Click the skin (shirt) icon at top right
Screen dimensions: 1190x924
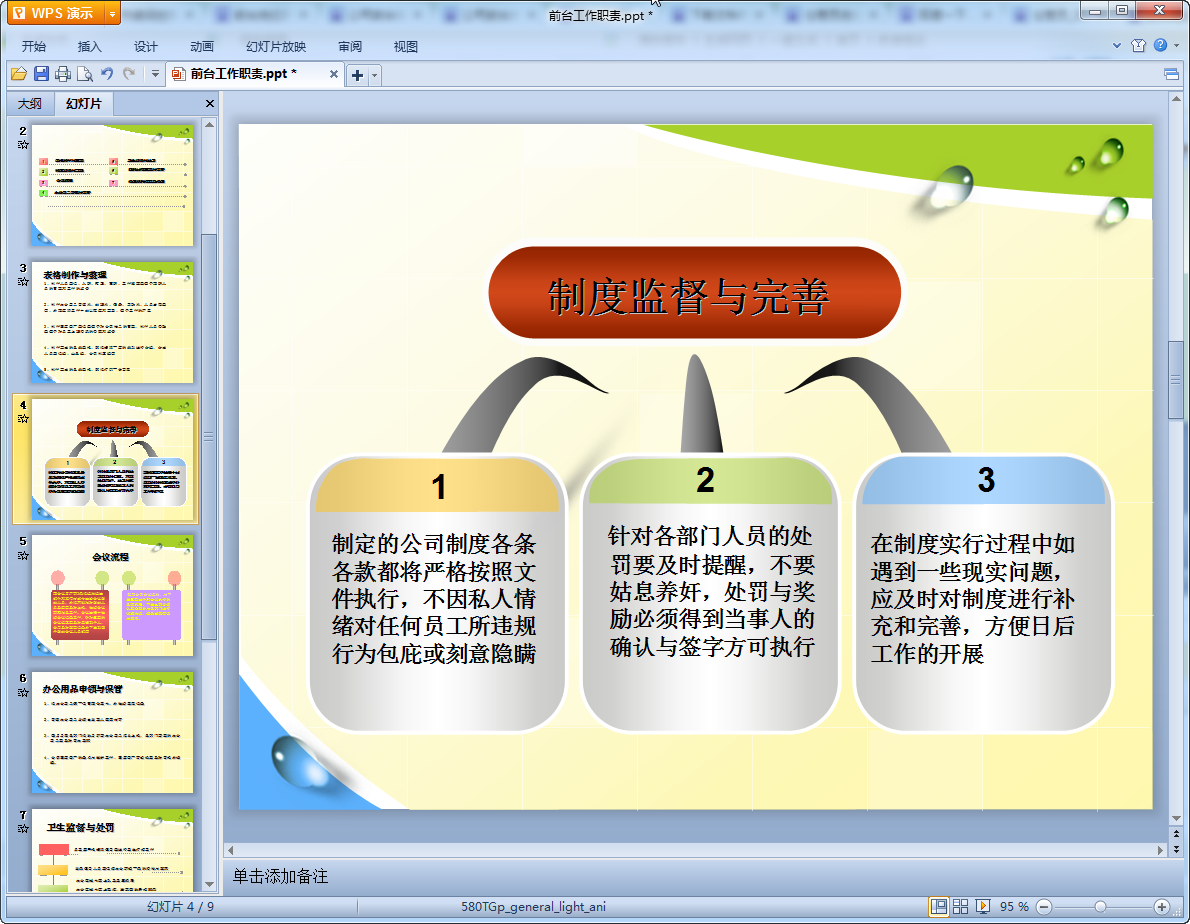pos(1138,45)
